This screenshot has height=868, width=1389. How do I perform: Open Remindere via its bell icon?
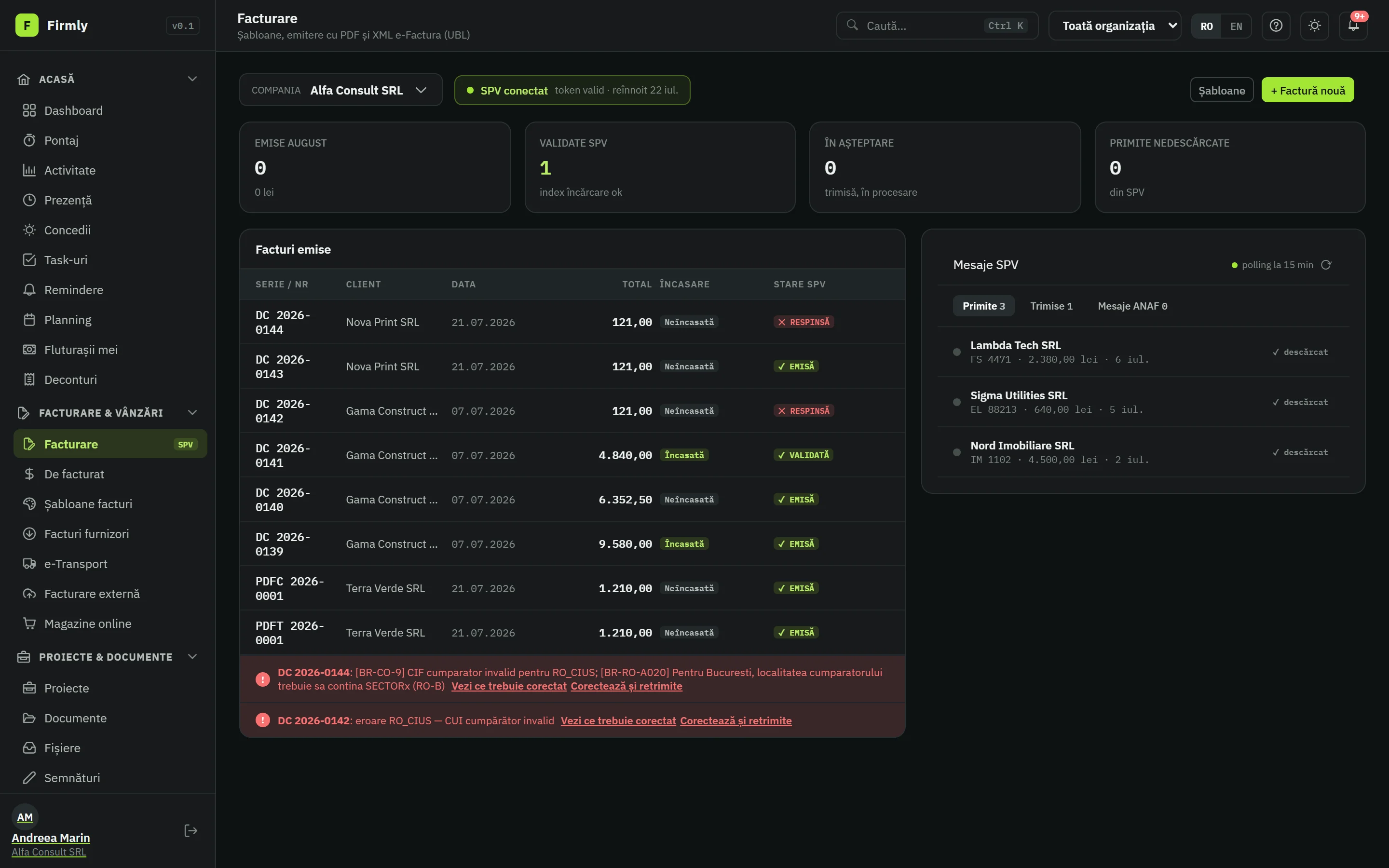coord(29,289)
